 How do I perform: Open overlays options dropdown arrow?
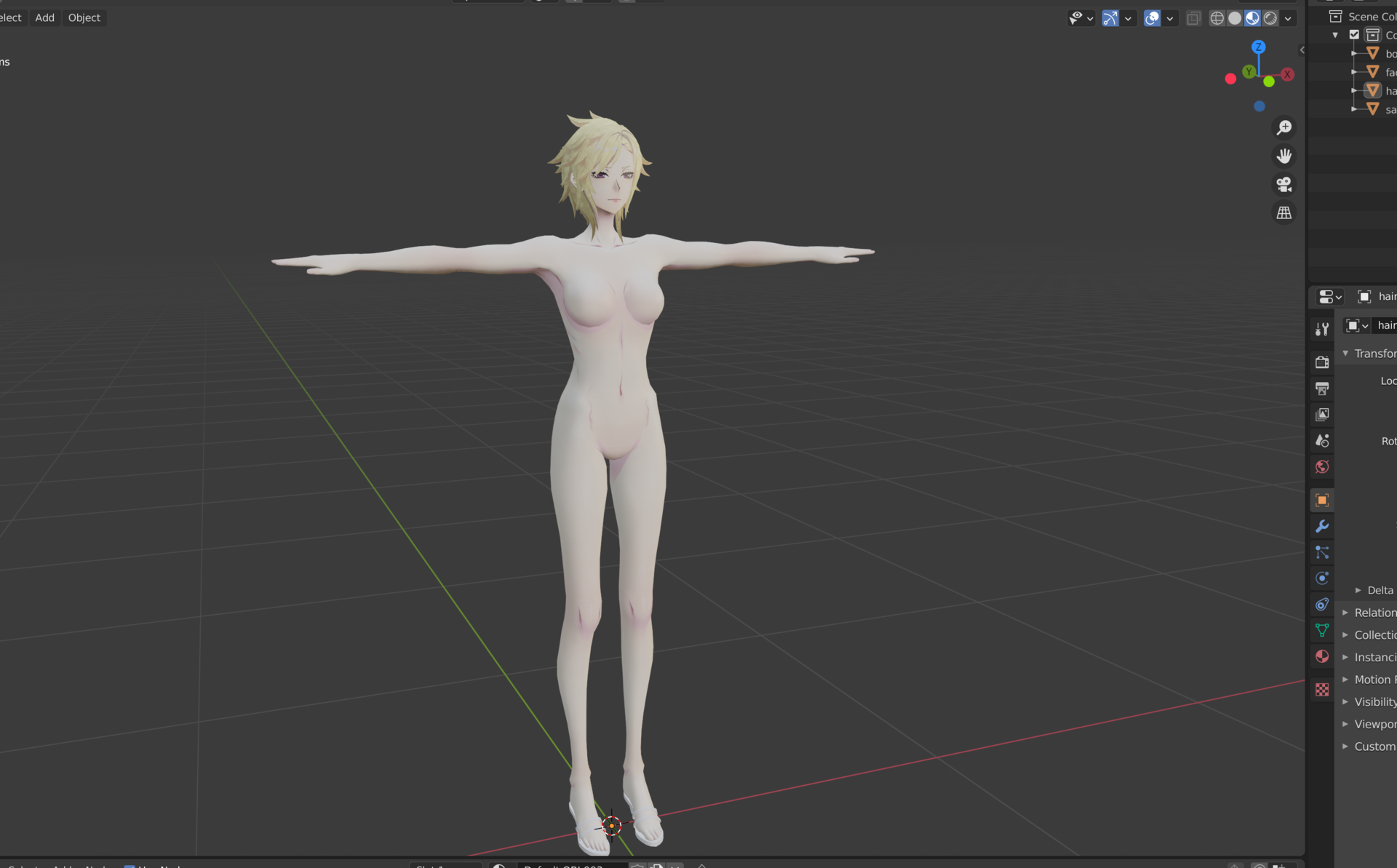point(1170,19)
